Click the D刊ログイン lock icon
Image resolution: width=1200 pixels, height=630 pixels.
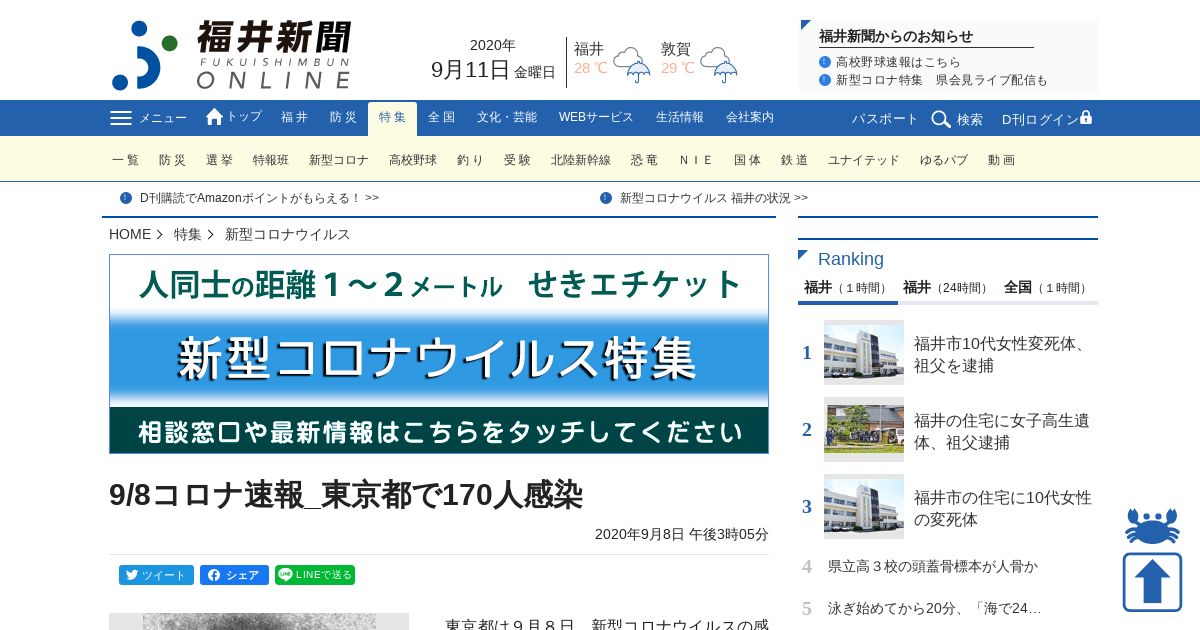click(x=1086, y=117)
